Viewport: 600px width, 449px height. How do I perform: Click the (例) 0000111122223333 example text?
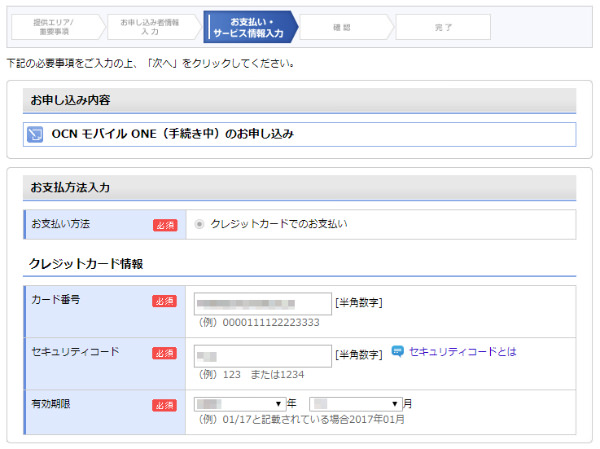tap(259, 322)
